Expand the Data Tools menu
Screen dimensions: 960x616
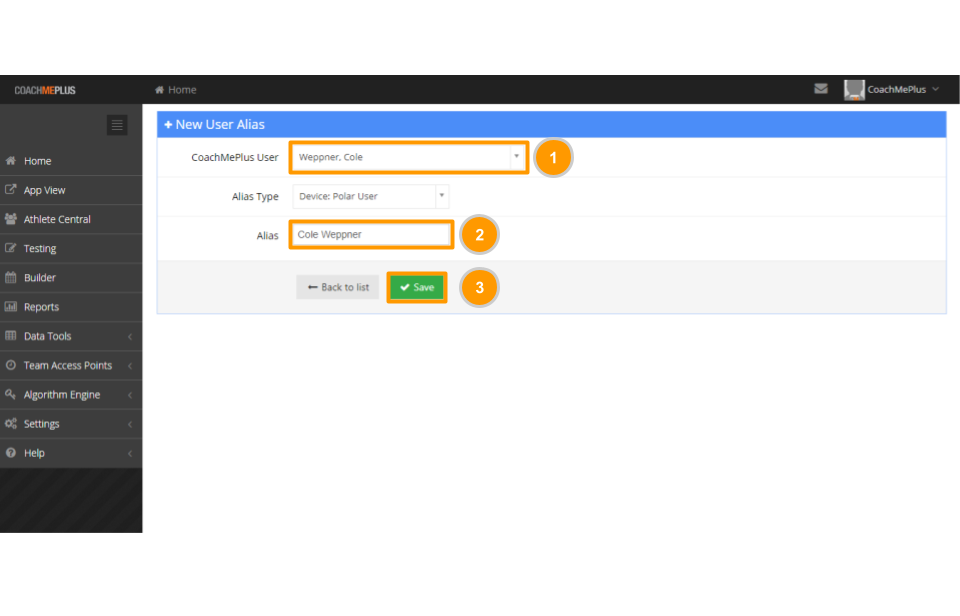[x=71, y=336]
